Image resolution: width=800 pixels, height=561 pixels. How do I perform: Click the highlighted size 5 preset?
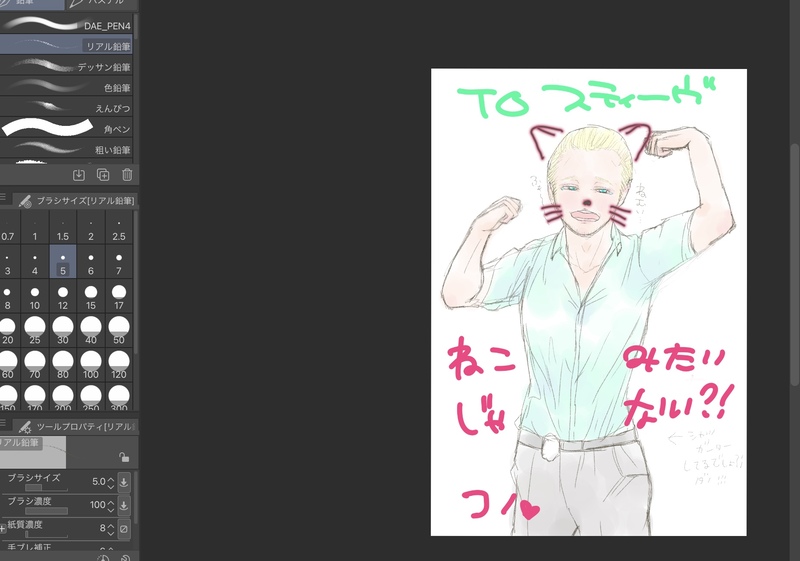point(63,262)
